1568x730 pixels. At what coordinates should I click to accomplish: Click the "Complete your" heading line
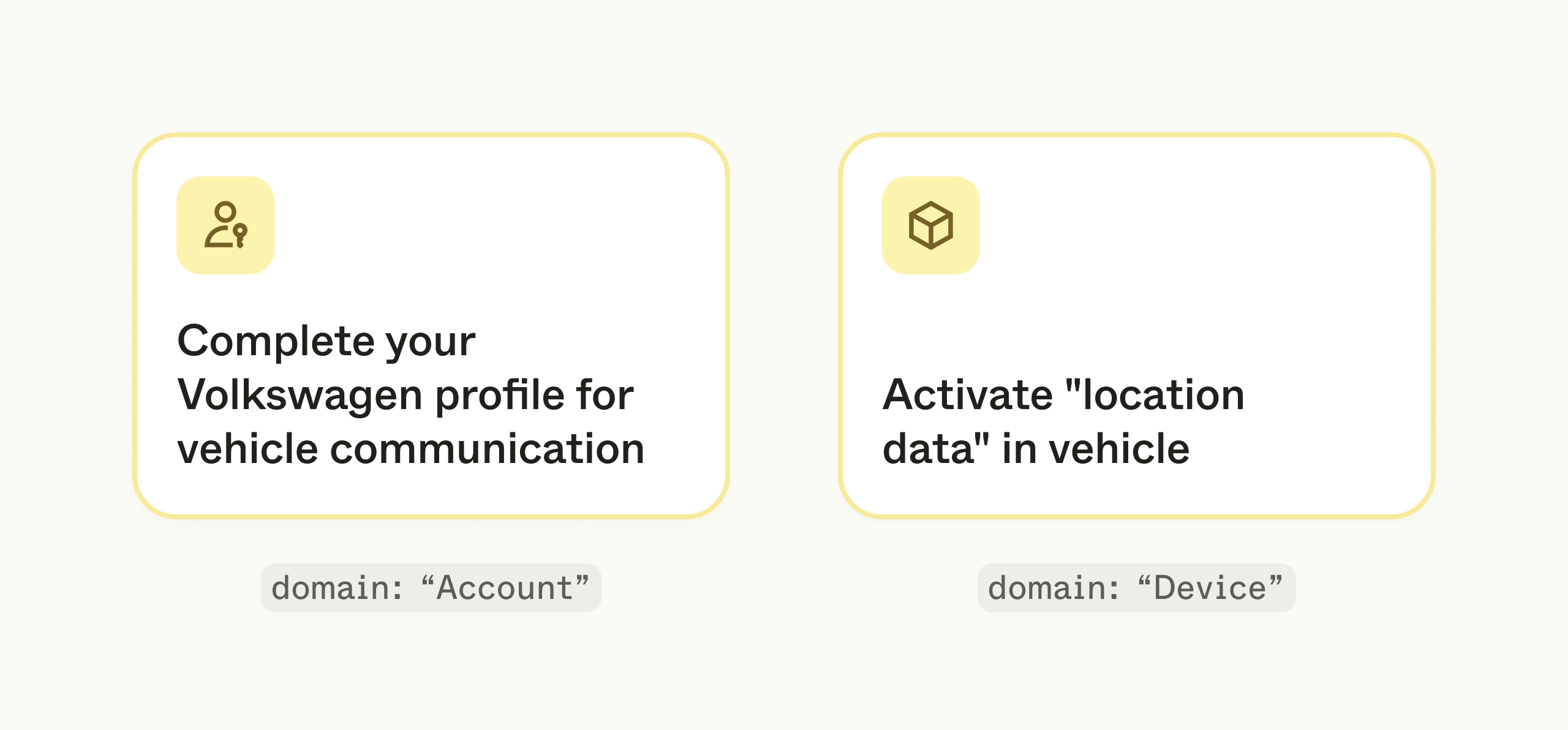[326, 341]
